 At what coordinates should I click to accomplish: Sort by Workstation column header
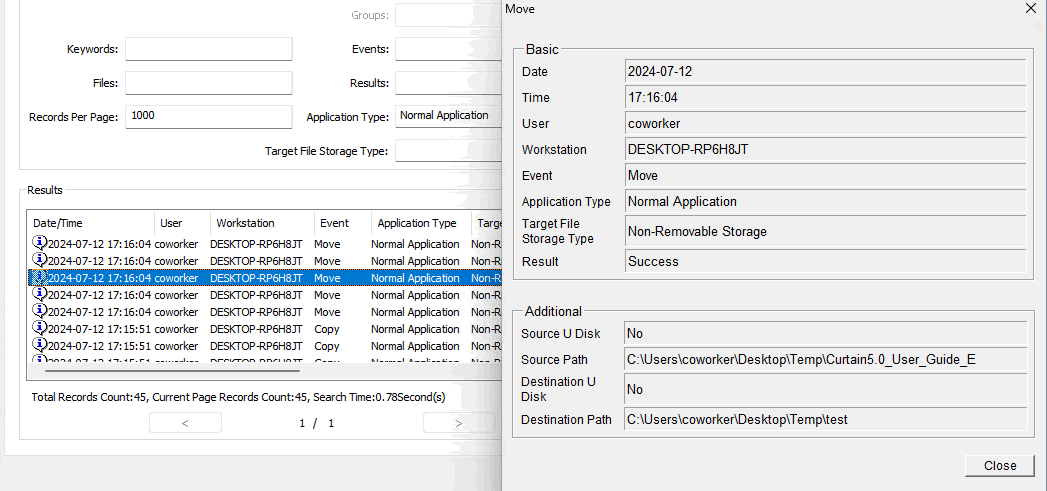[262, 223]
